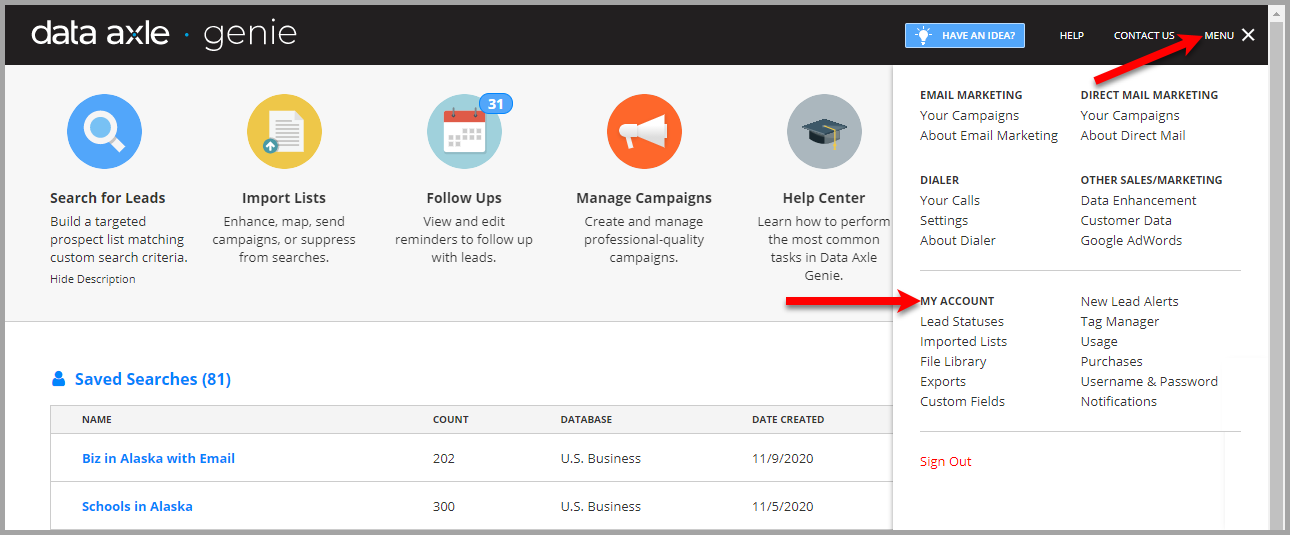The width and height of the screenshot is (1290, 535).
Task: Open Your Calls under Dialer
Action: pos(950,200)
